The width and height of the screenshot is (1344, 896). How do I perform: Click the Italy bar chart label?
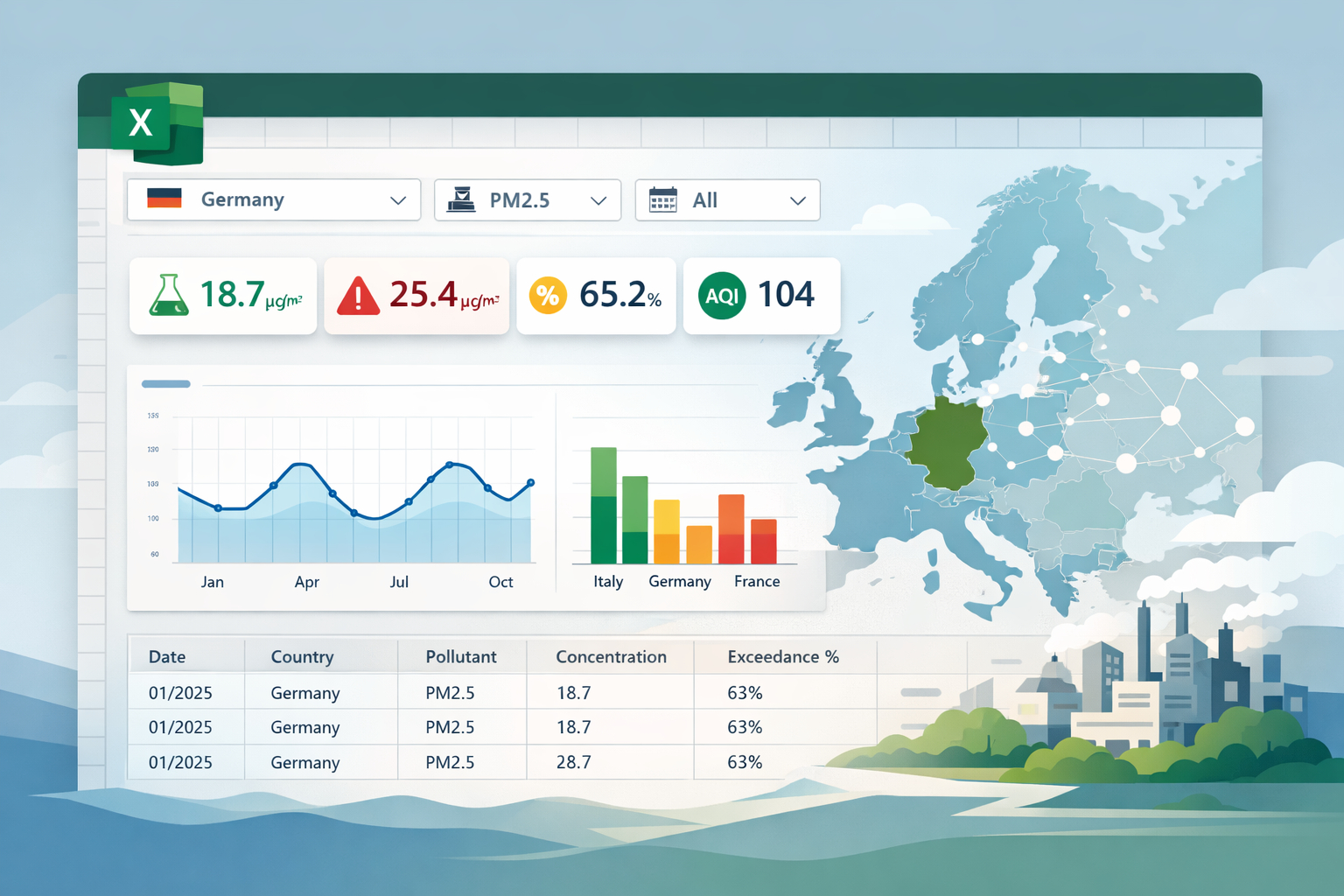tap(608, 581)
